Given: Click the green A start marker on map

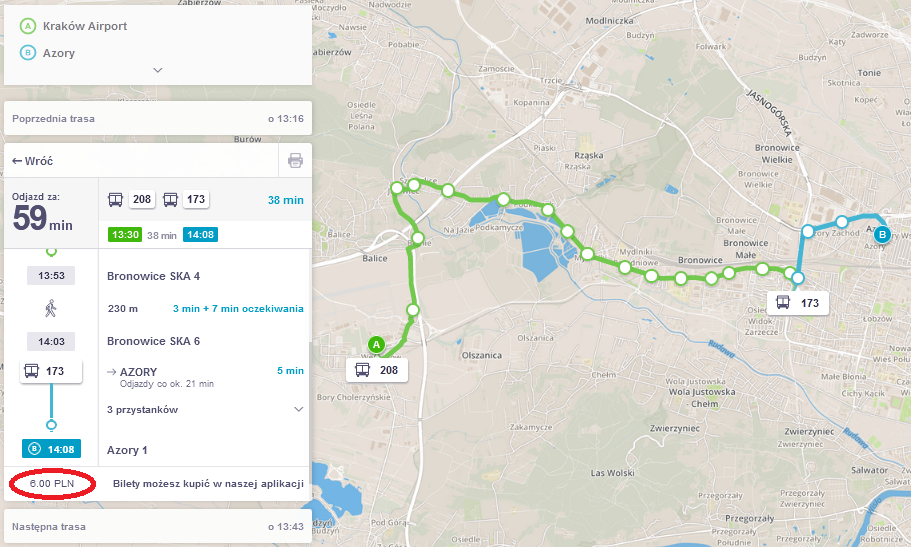Looking at the screenshot, I should [x=376, y=345].
